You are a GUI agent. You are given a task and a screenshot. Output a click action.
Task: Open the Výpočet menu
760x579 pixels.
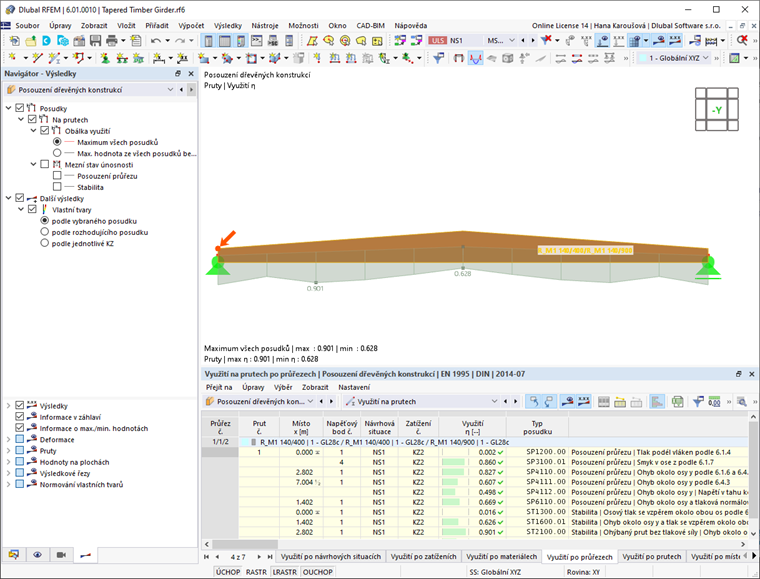[x=191, y=24]
